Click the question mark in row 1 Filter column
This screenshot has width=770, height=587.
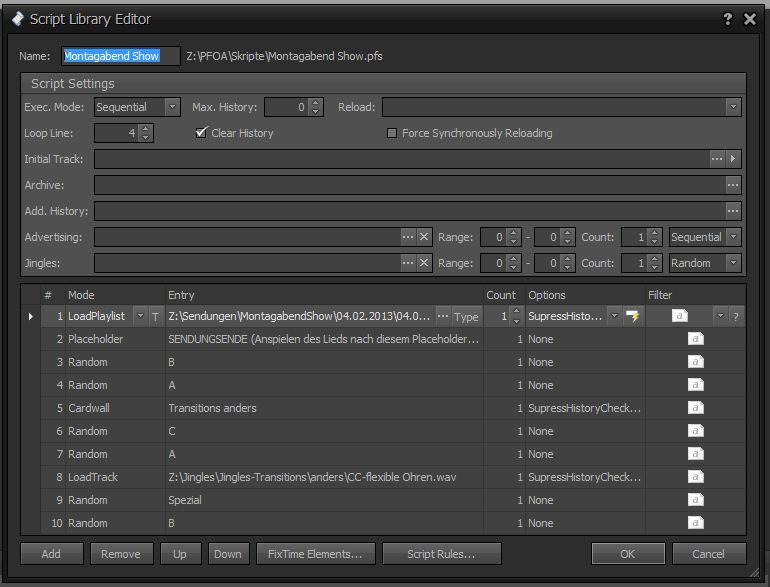[x=736, y=317]
